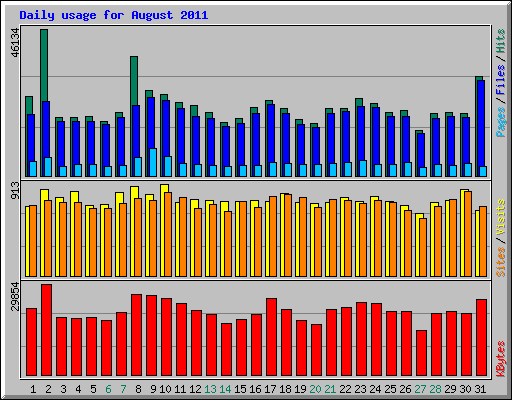The image size is (512, 400).
Task: Click day label 4 on the x-axis
Action: click(x=78, y=389)
